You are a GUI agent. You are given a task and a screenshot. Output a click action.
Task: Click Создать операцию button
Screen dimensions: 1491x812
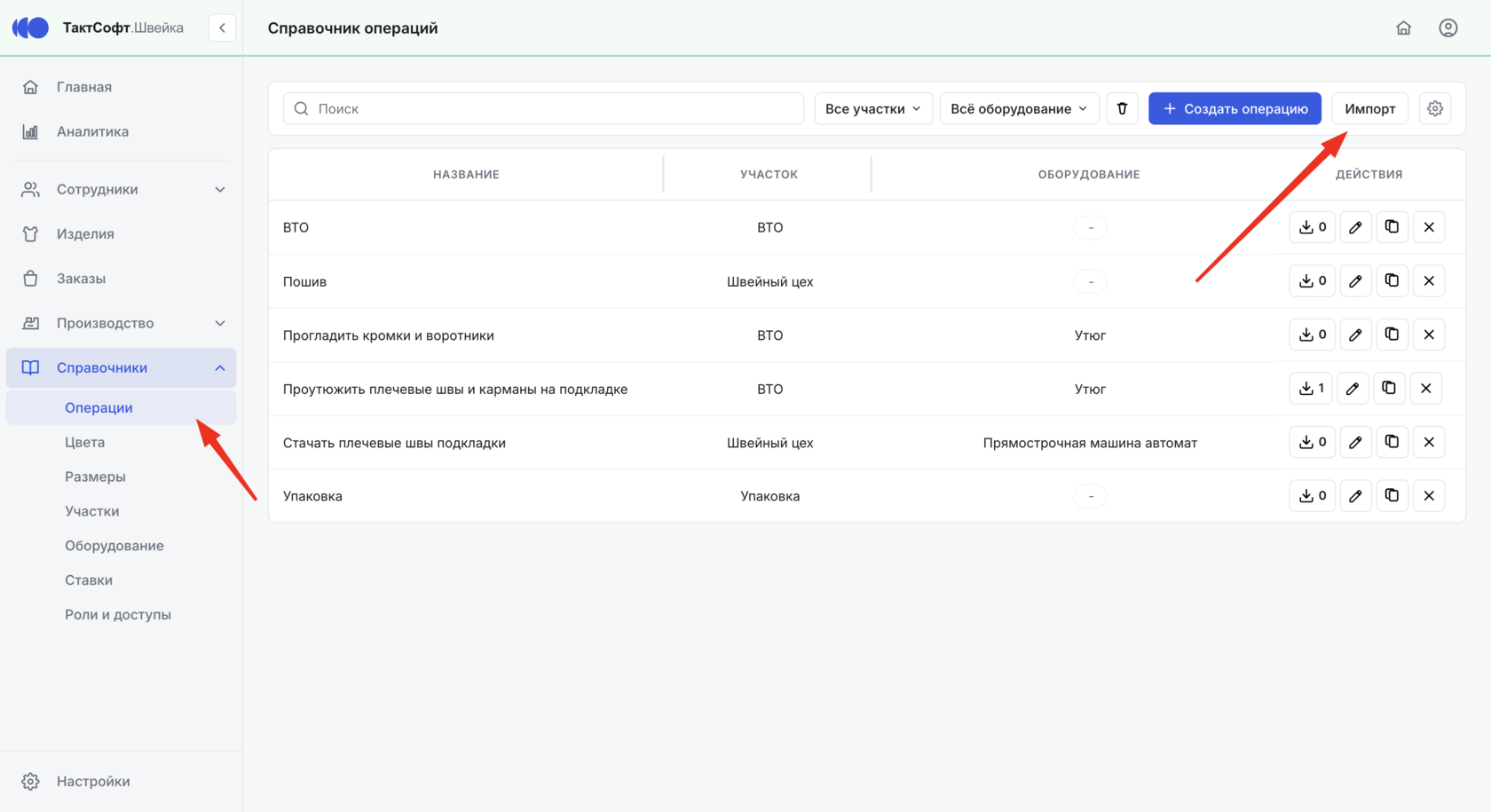(1235, 108)
